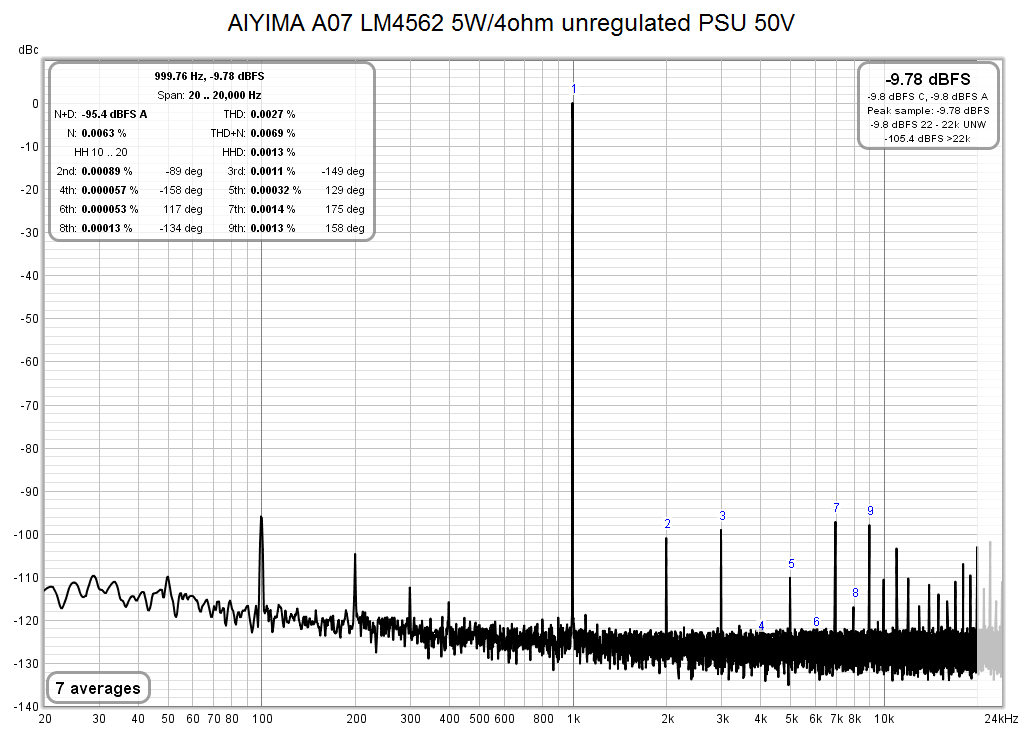This screenshot has height=730, width=1024.
Task: Select the blue "5" harmonic marker label
Action: 792,563
